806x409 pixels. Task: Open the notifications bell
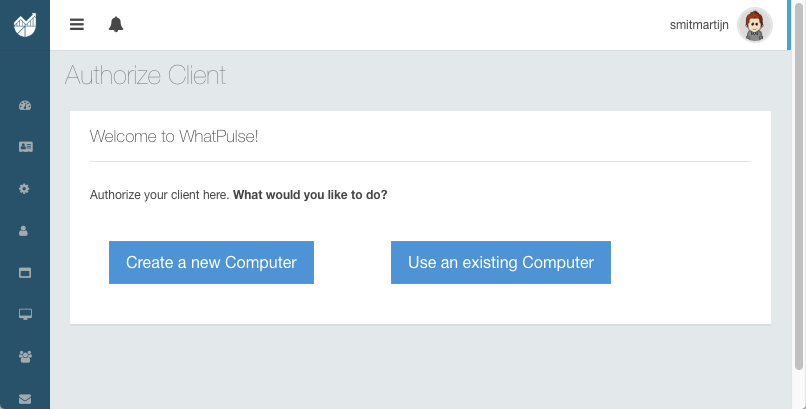pyautogui.click(x=116, y=24)
